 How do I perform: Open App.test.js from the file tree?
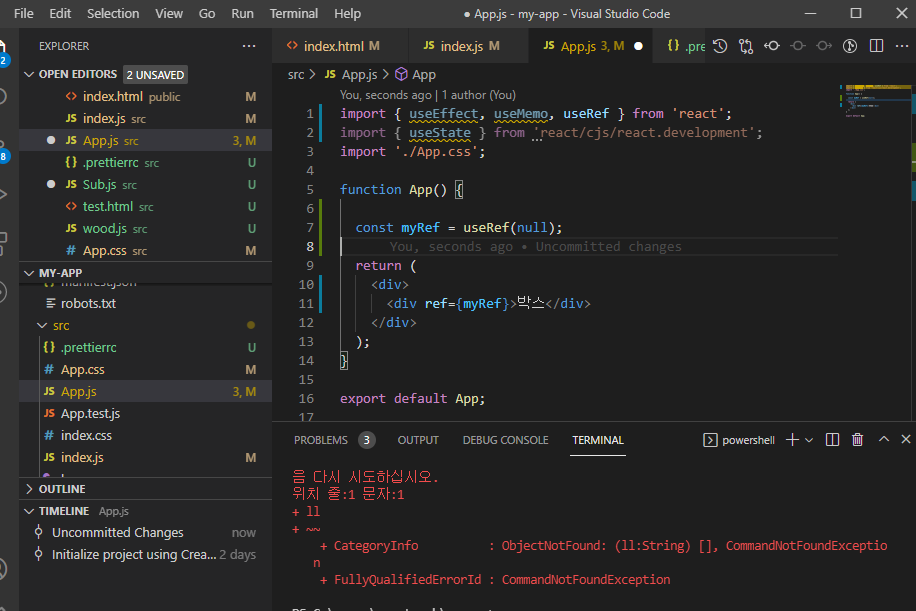[90, 413]
